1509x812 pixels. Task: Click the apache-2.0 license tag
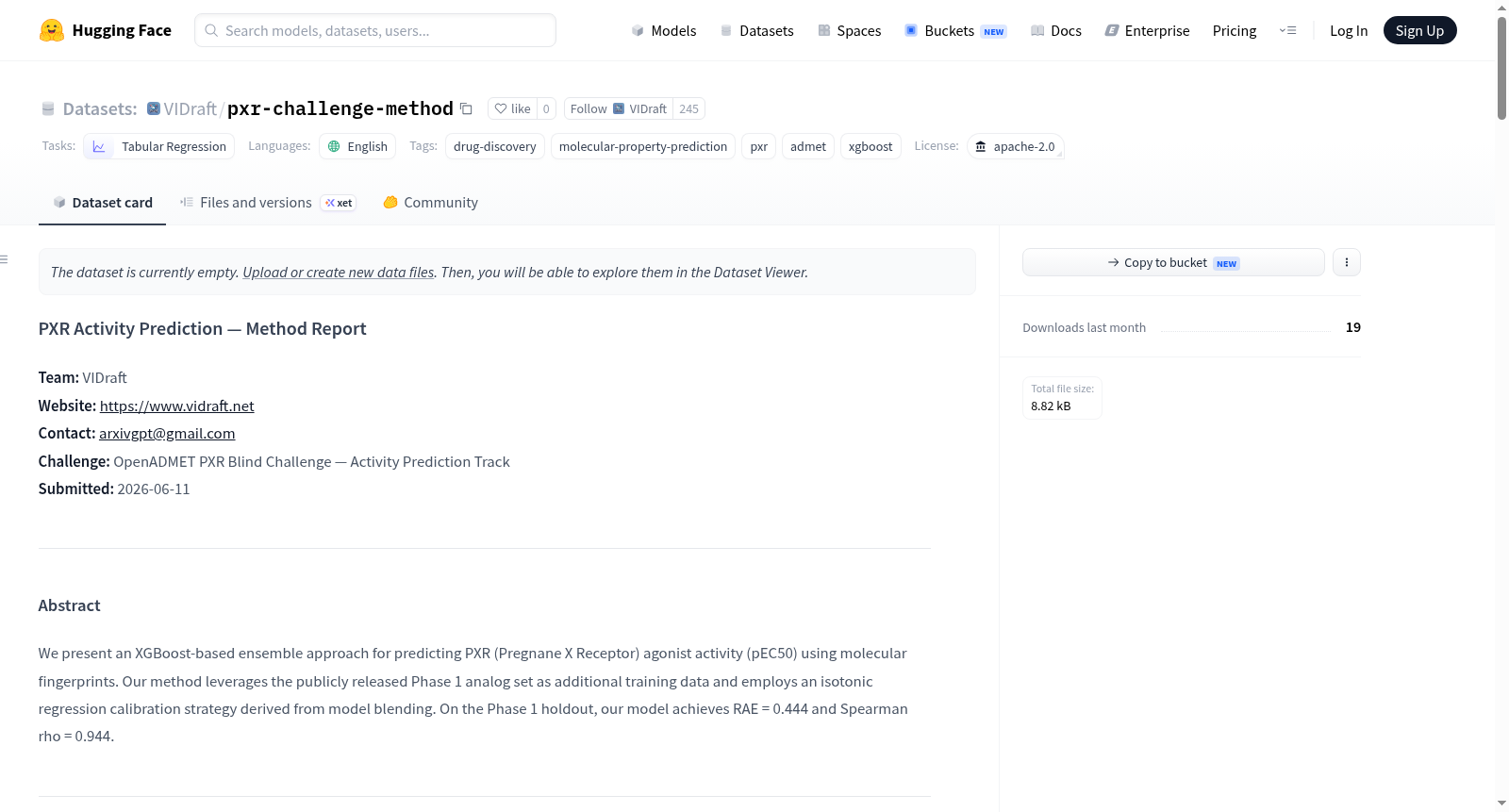pos(1015,146)
